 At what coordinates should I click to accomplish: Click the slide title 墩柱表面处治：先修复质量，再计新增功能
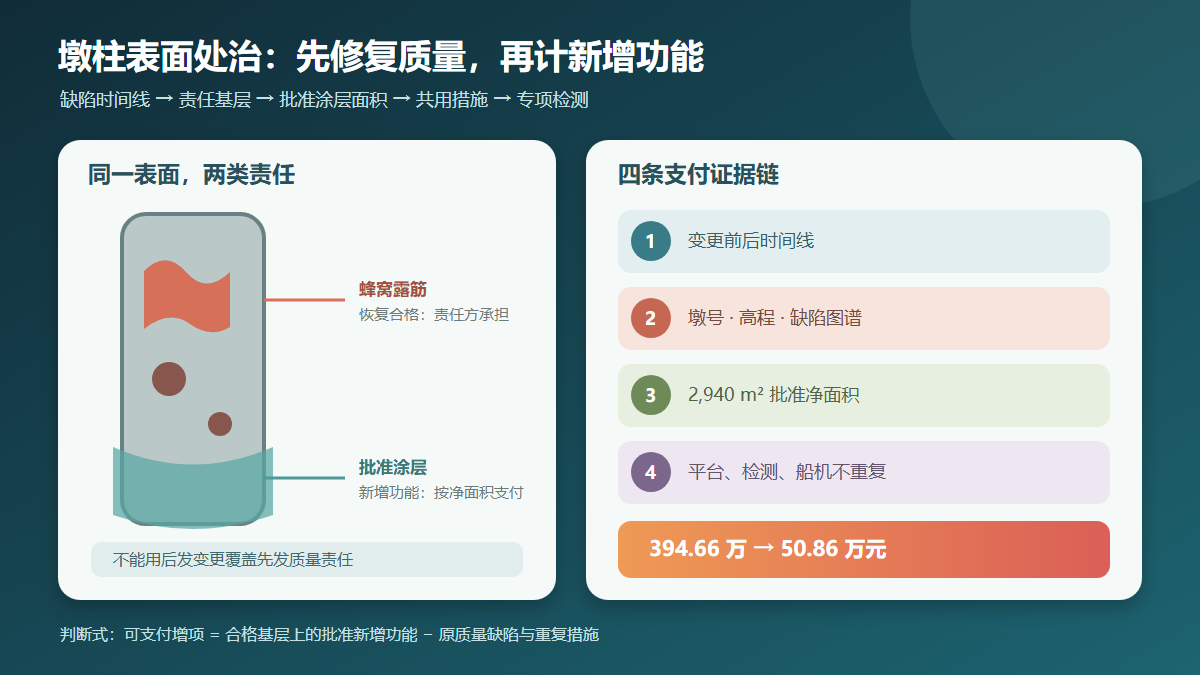[x=381, y=58]
